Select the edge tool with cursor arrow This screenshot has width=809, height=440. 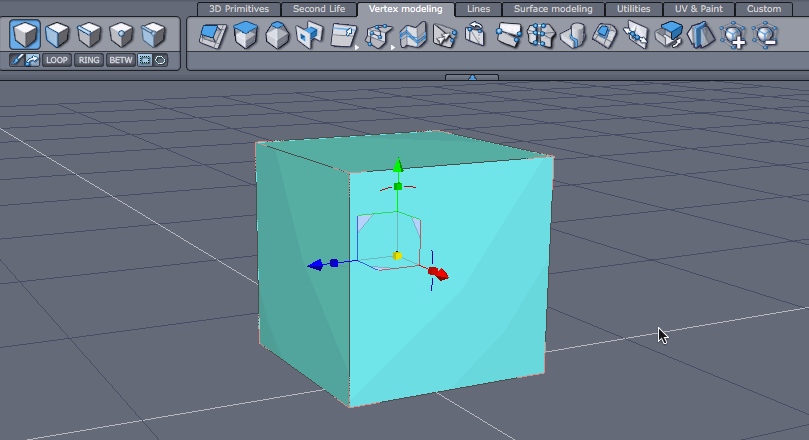(x=343, y=36)
